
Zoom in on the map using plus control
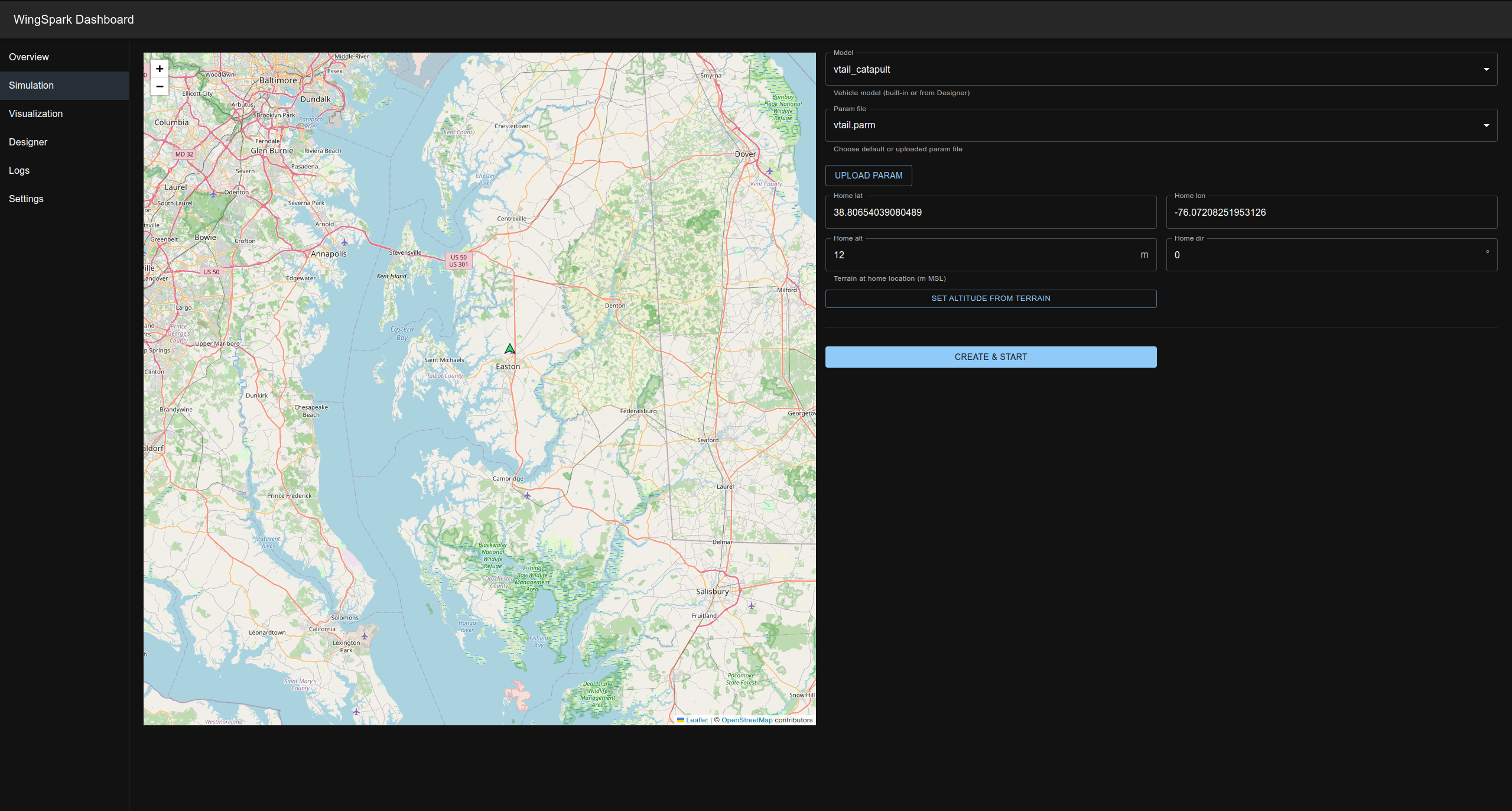click(159, 68)
